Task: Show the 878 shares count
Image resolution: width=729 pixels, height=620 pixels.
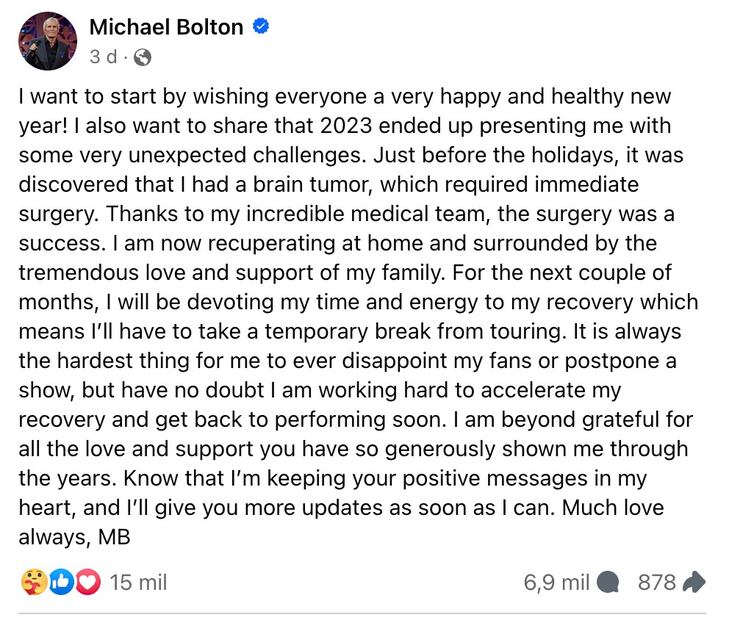Action: click(x=657, y=582)
